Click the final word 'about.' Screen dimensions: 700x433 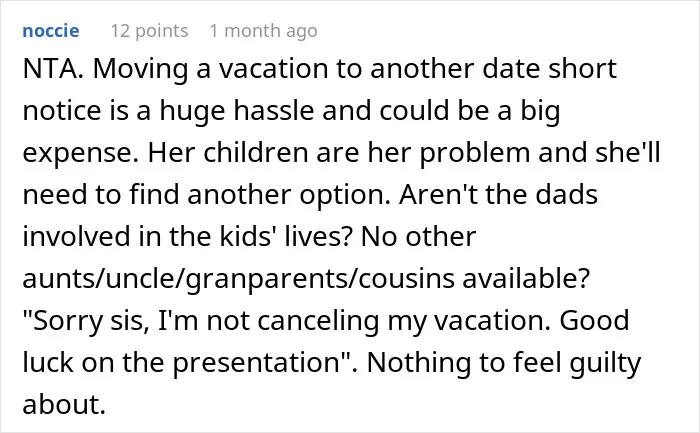[64, 404]
